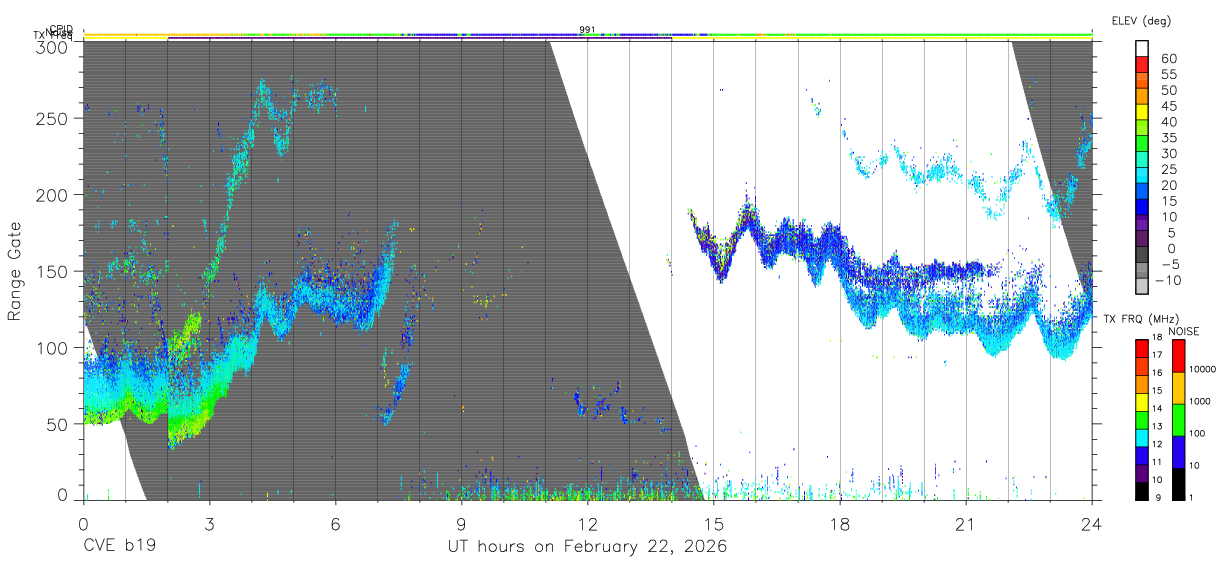This screenshot has width=1228, height=567.
Task: Click the 'ELEV (deg)' colorbar title
Action: point(1141,20)
